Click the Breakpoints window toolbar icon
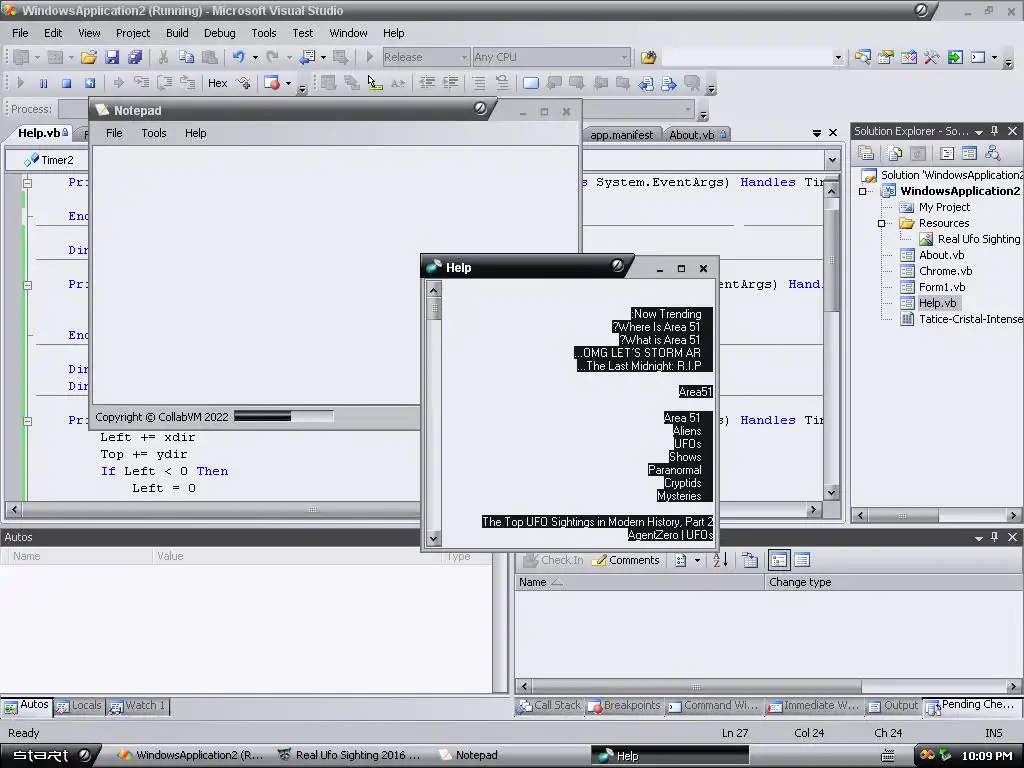Image resolution: width=1024 pixels, height=768 pixels. [x=271, y=83]
